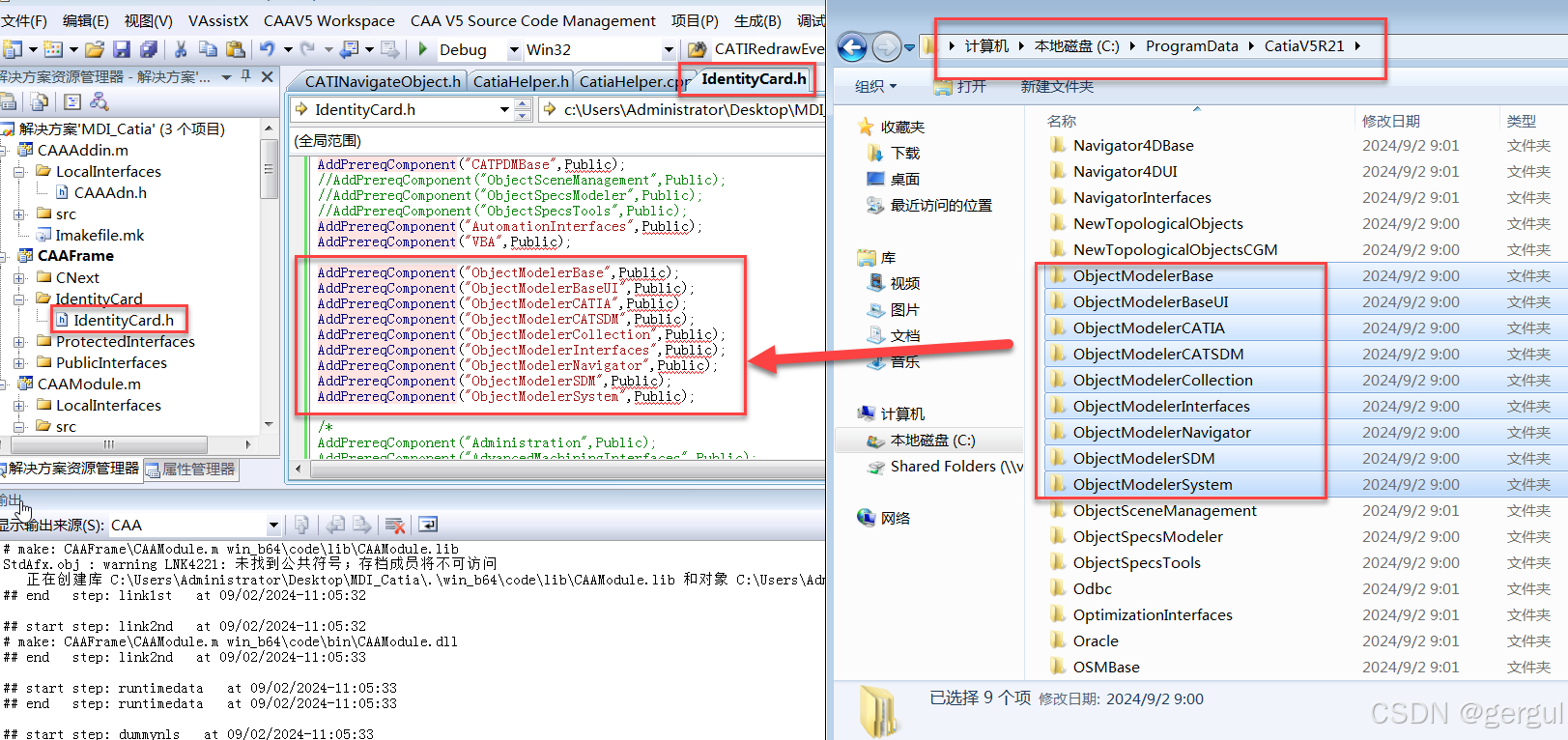Click Oracle folder icon in Explorer
The height and width of the screenshot is (740, 1568).
point(1057,640)
